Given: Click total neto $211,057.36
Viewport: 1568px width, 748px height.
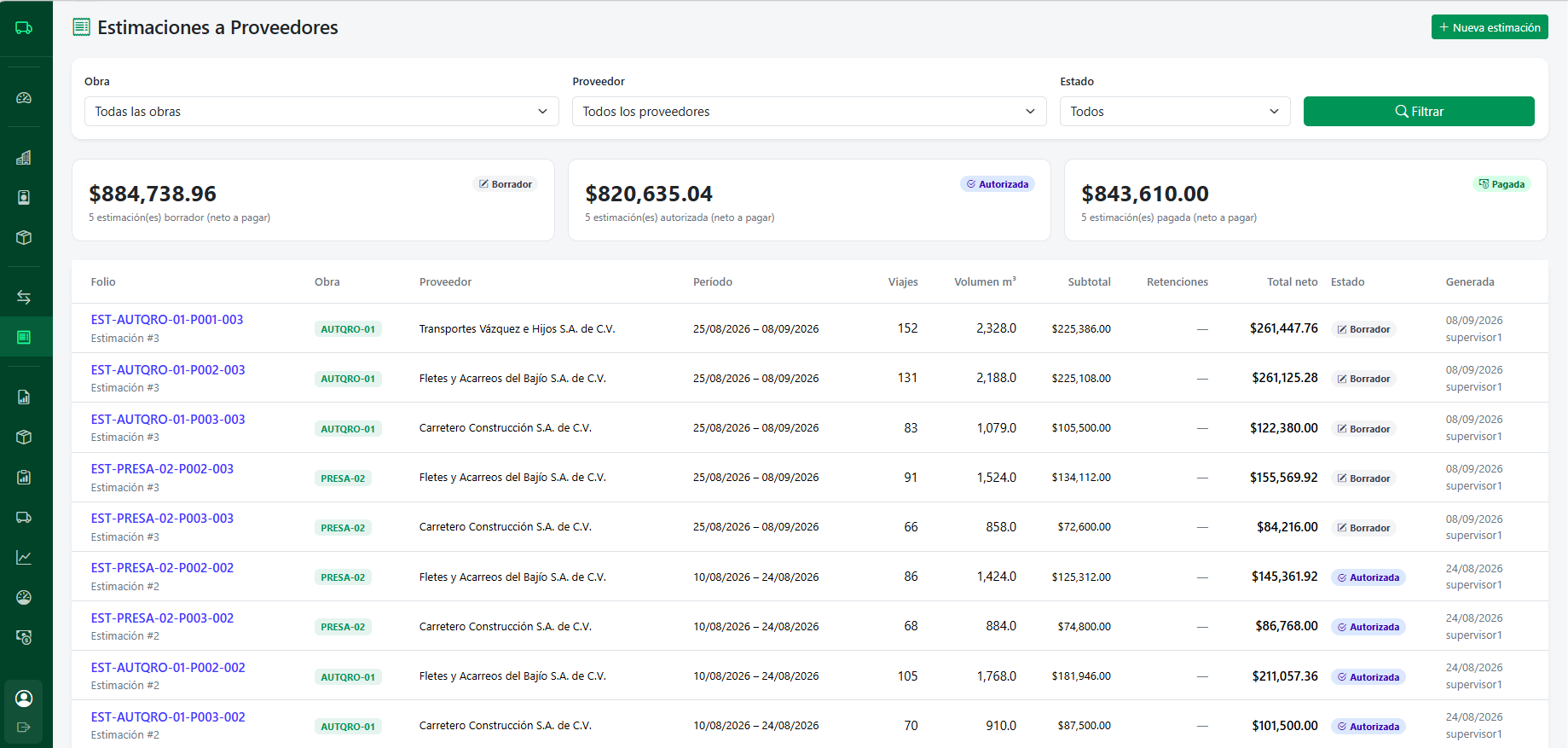Looking at the screenshot, I should (1285, 676).
